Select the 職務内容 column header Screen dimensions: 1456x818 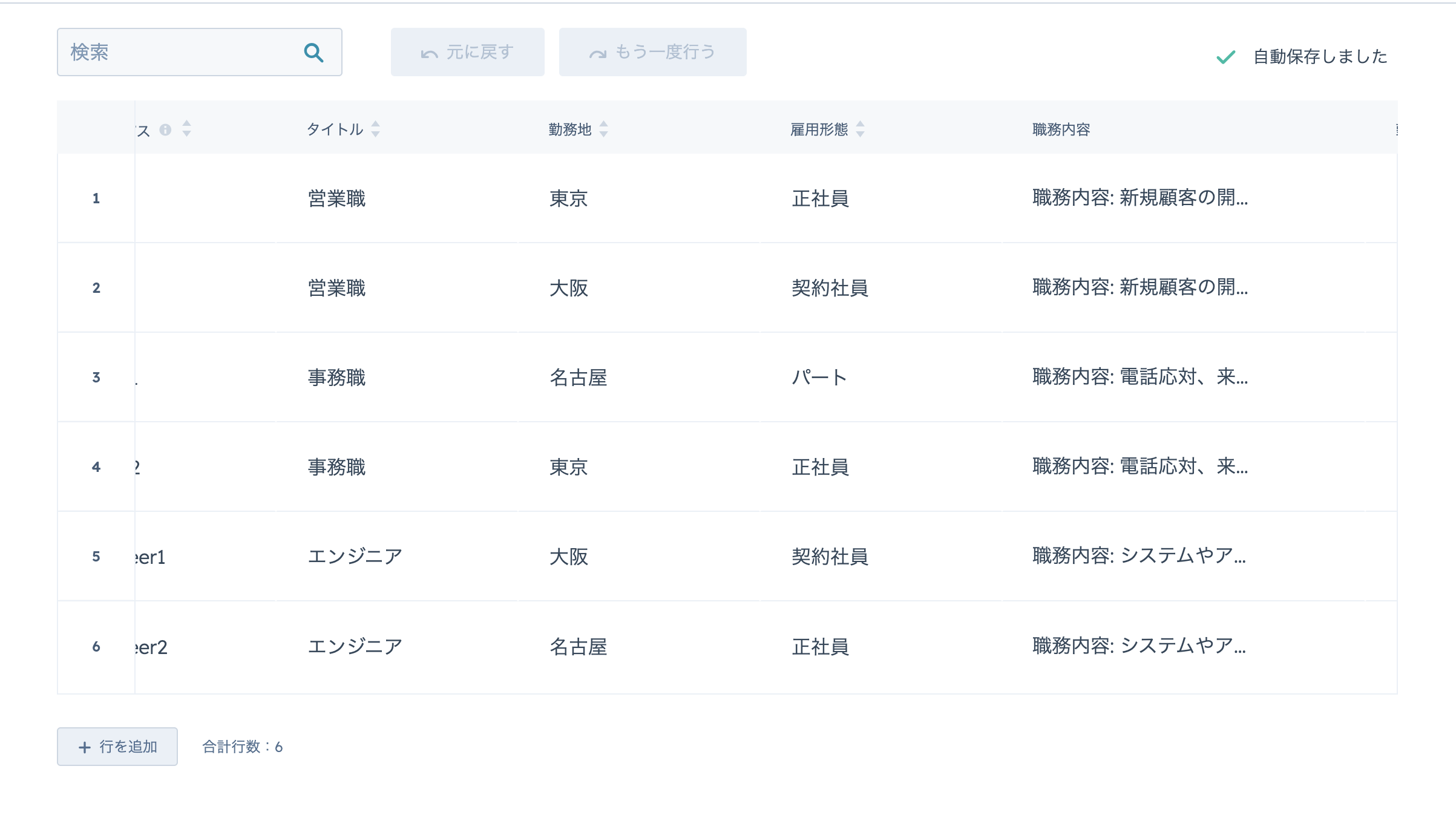click(1061, 129)
